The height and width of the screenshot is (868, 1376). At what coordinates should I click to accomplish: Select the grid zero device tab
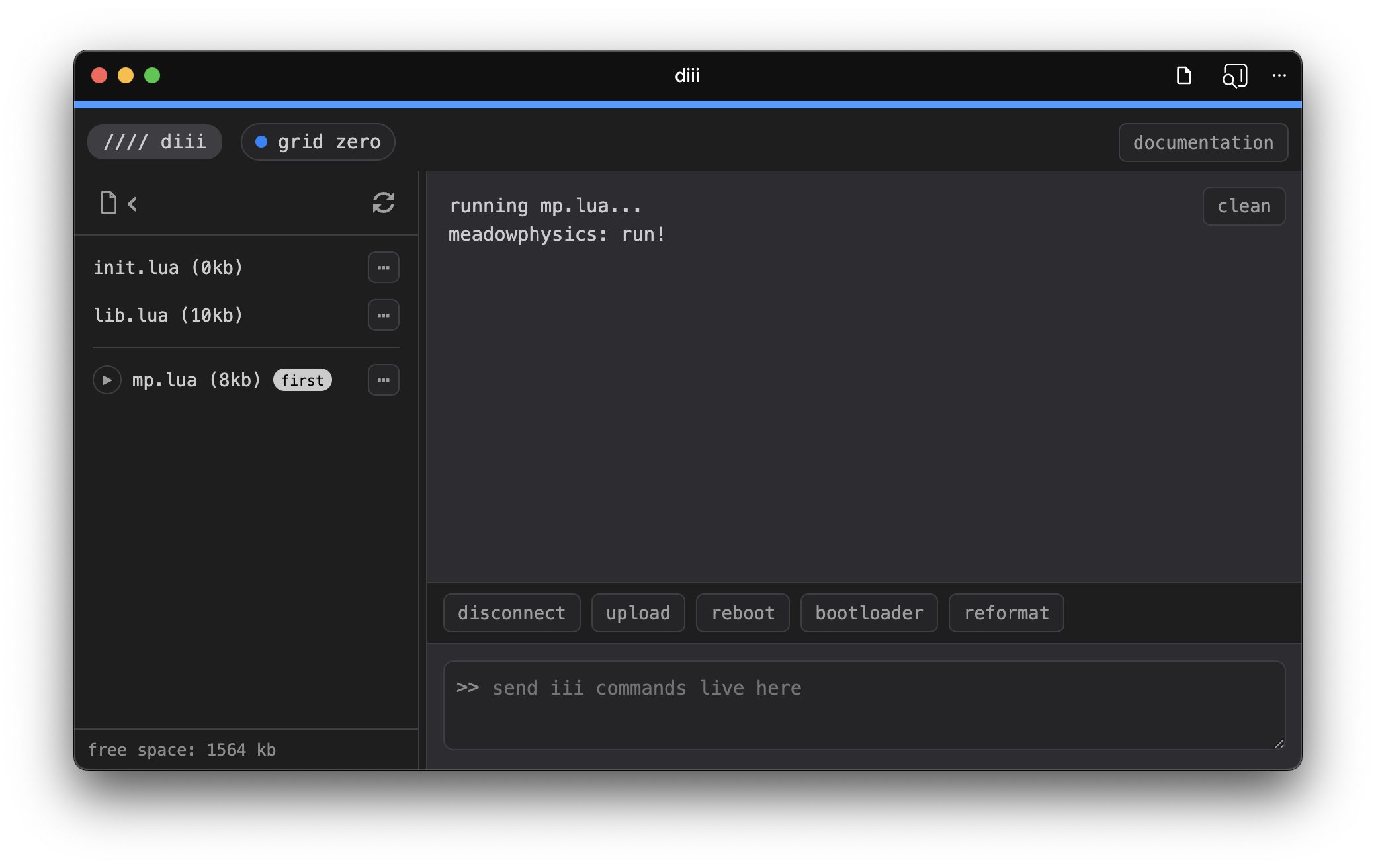(x=318, y=142)
